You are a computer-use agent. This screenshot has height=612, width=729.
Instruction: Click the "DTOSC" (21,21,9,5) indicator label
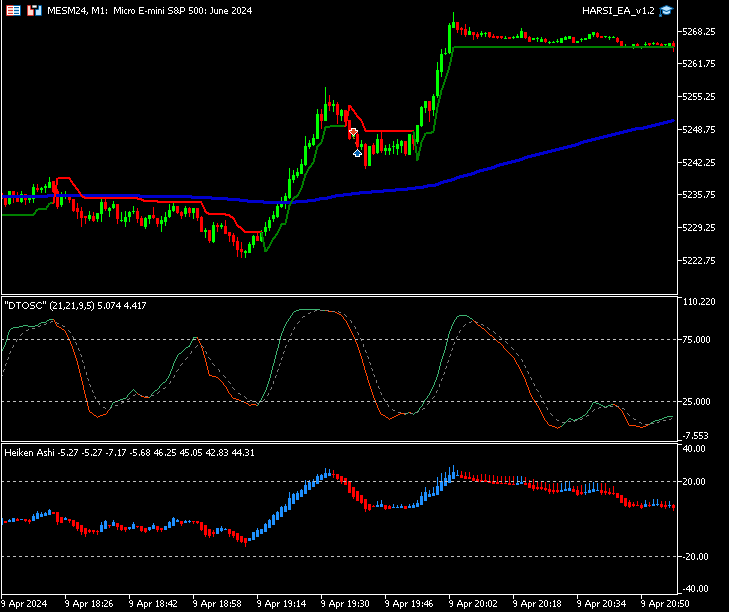75,306
